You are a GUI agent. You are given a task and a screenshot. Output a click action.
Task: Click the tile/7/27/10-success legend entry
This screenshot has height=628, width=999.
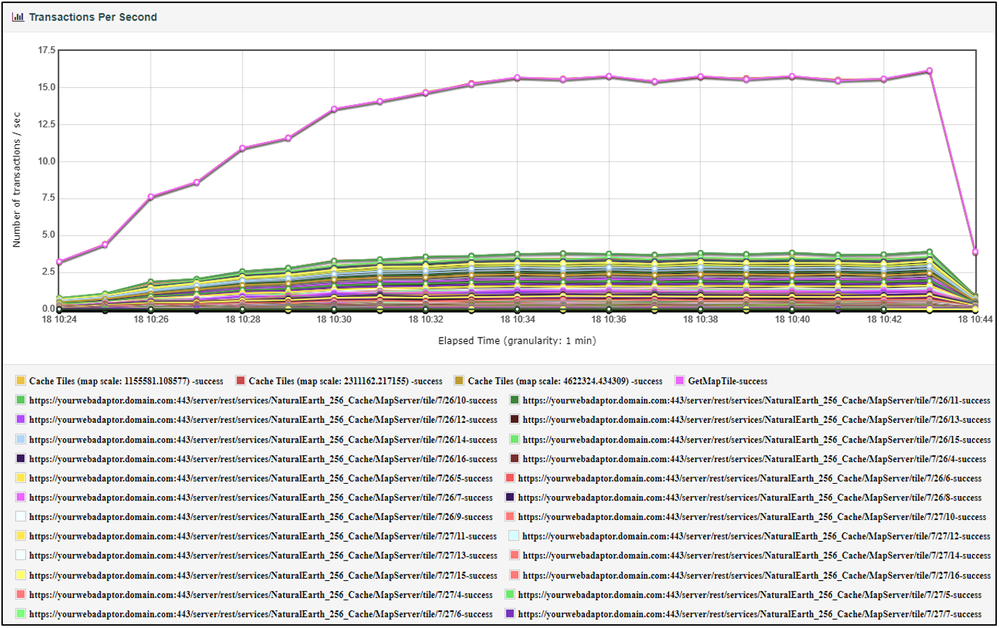[745, 517]
